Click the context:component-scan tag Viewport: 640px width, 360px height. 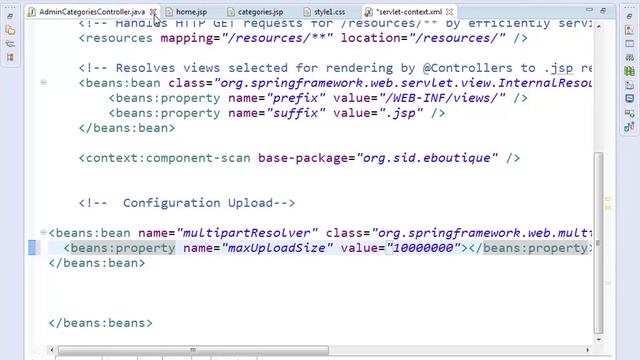pyautogui.click(x=164, y=158)
